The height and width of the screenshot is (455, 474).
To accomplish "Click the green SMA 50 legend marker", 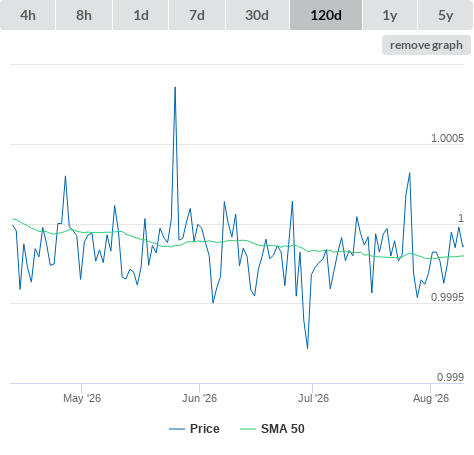I will point(248,429).
